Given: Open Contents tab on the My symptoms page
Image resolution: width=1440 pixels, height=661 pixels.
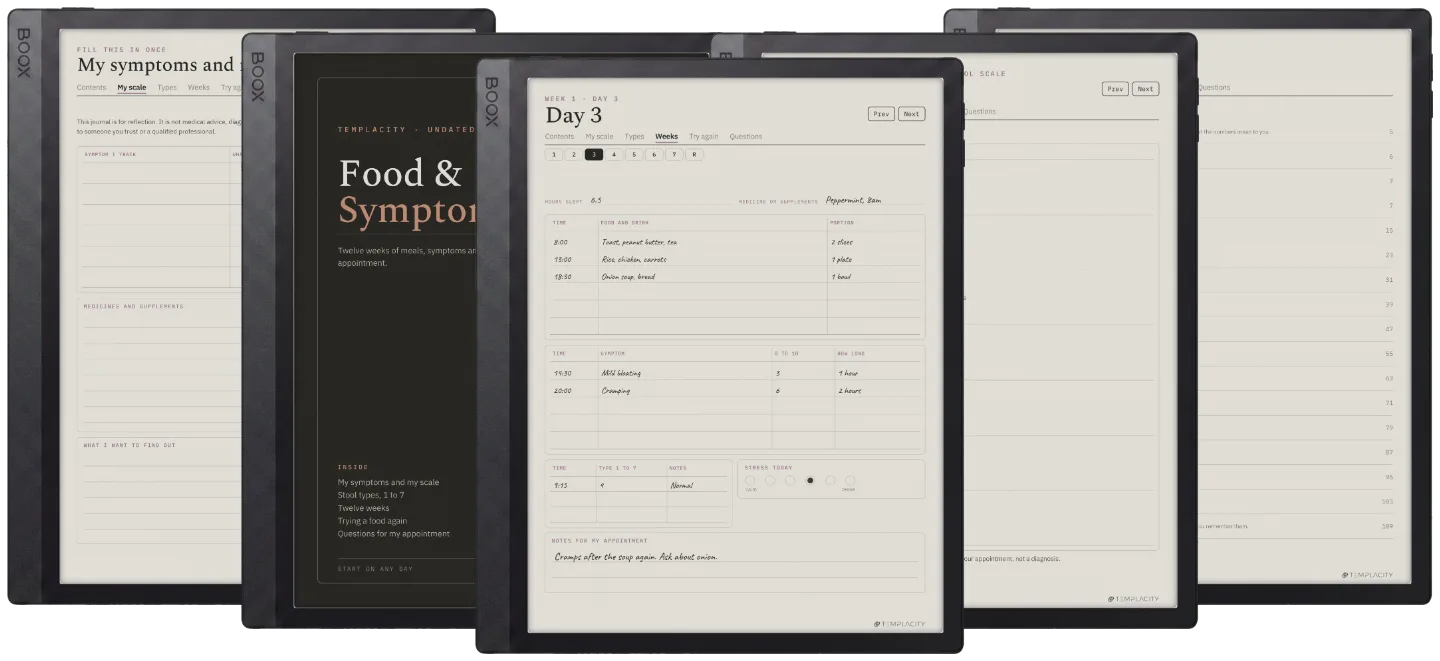Looking at the screenshot, I should [x=91, y=88].
